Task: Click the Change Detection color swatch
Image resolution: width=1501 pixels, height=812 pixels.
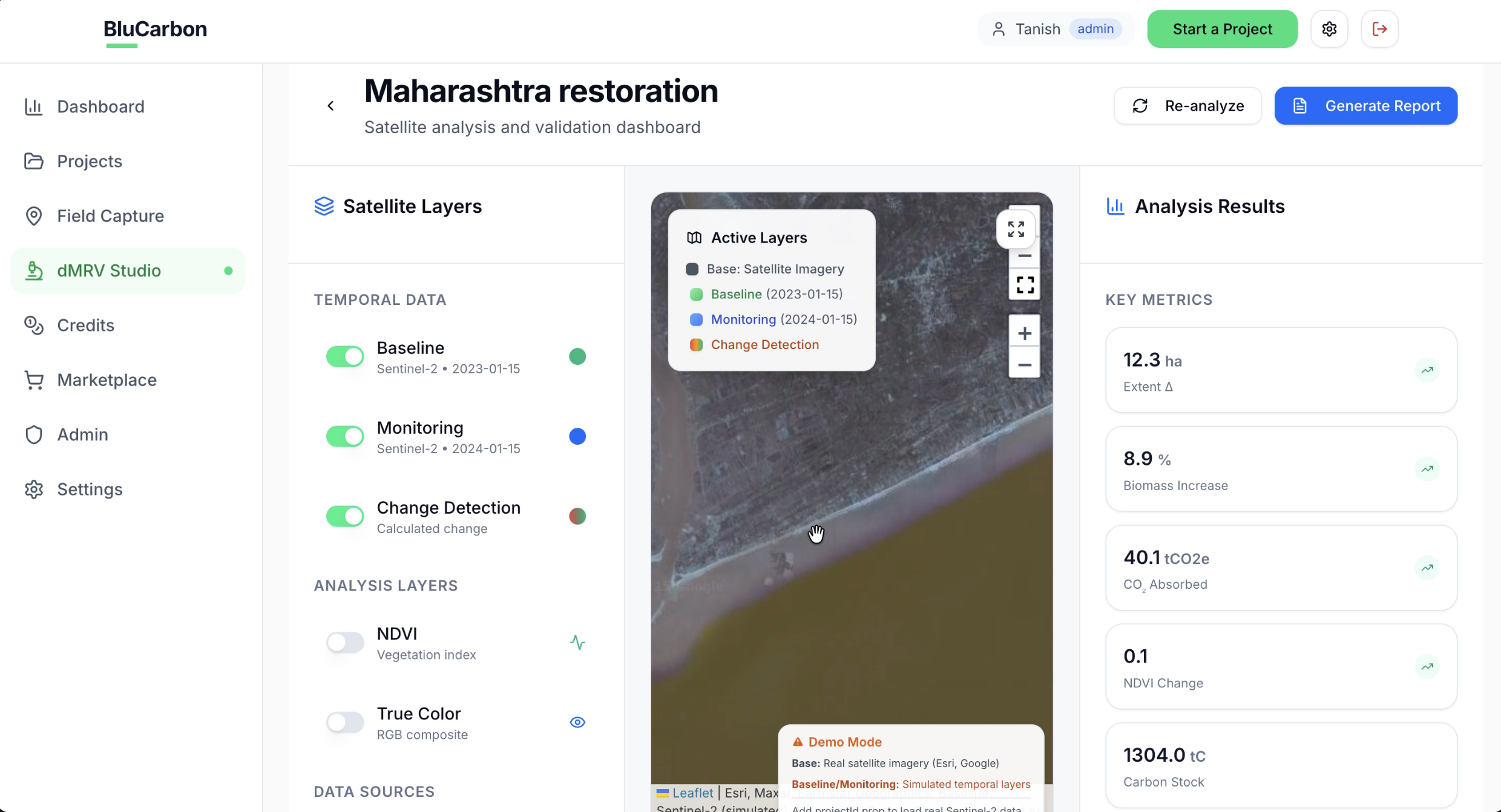Action: (x=577, y=516)
